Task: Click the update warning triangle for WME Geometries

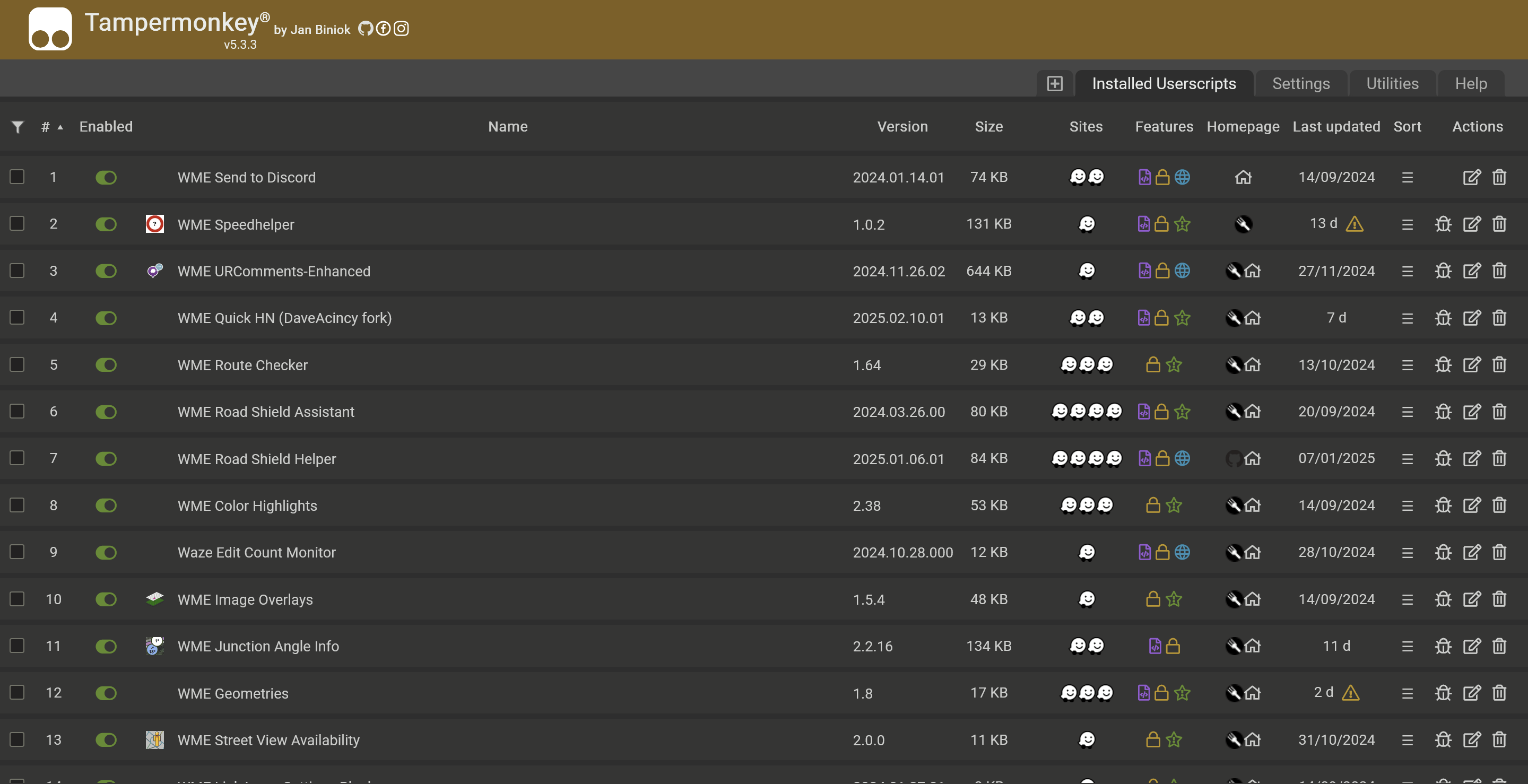Action: tap(1351, 693)
